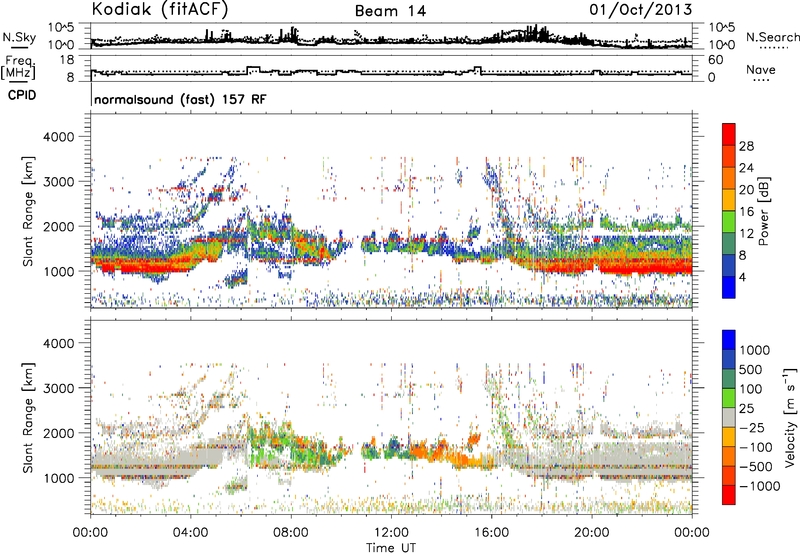The image size is (800, 554).
Task: Click the 'N.Sky' legend label
Action: point(19,37)
